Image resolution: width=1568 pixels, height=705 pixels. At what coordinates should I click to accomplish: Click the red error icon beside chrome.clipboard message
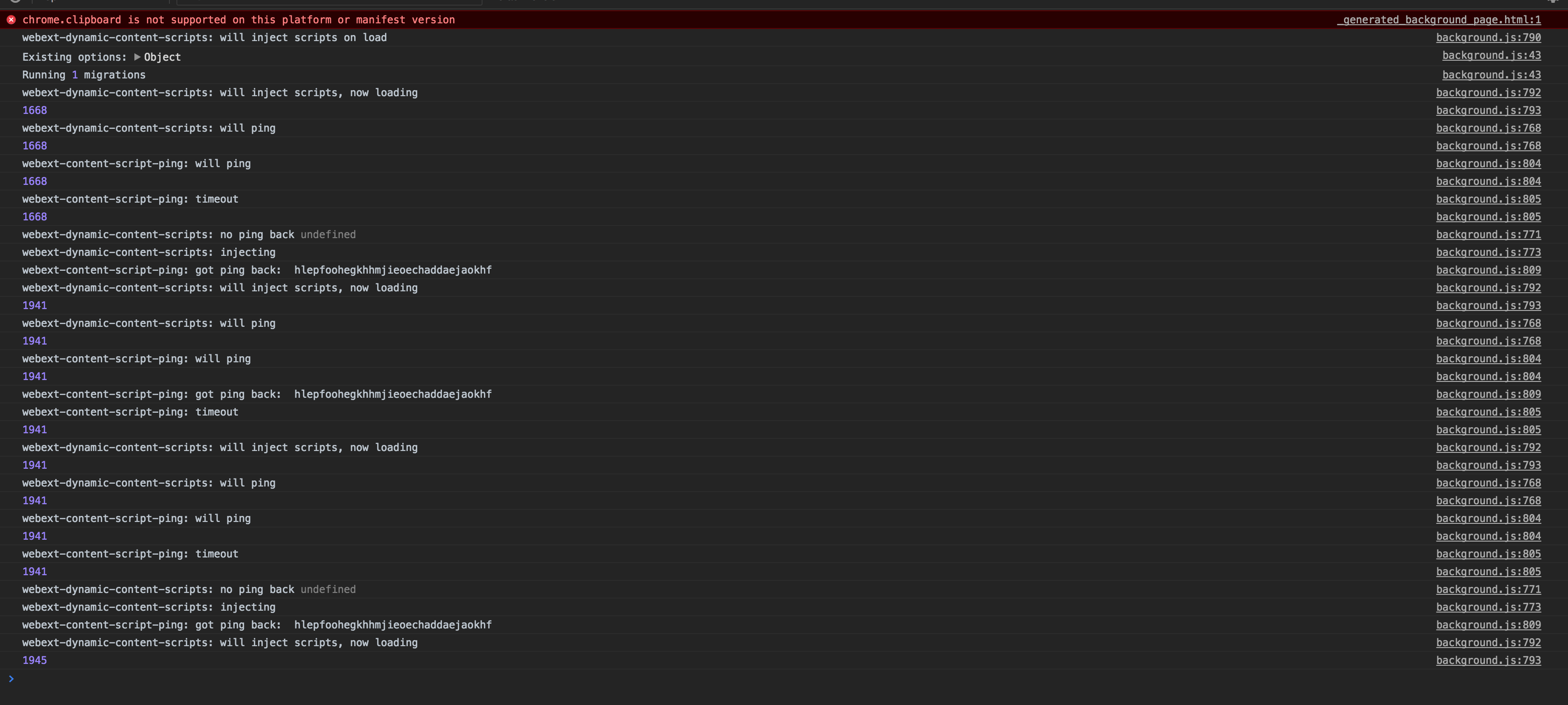click(11, 20)
